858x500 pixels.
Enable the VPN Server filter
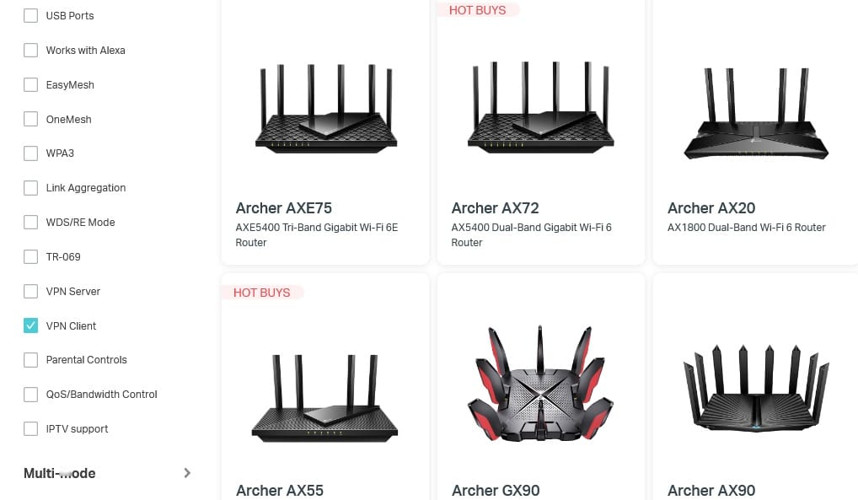click(x=31, y=291)
